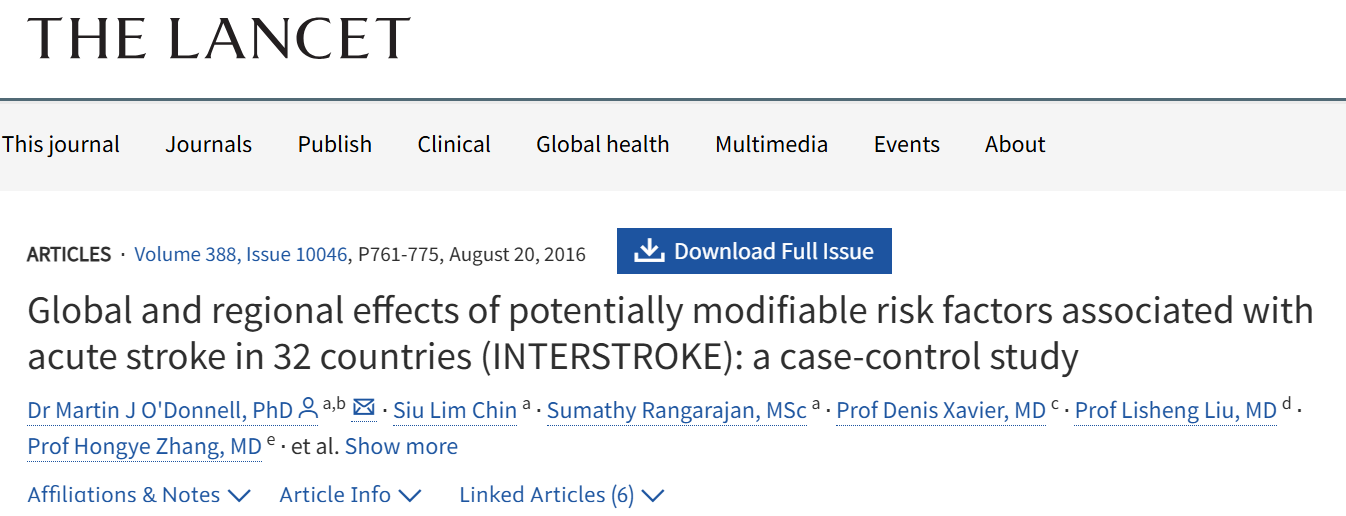The width and height of the screenshot is (1346, 516).
Task: Select the Publish menu item
Action: point(335,144)
